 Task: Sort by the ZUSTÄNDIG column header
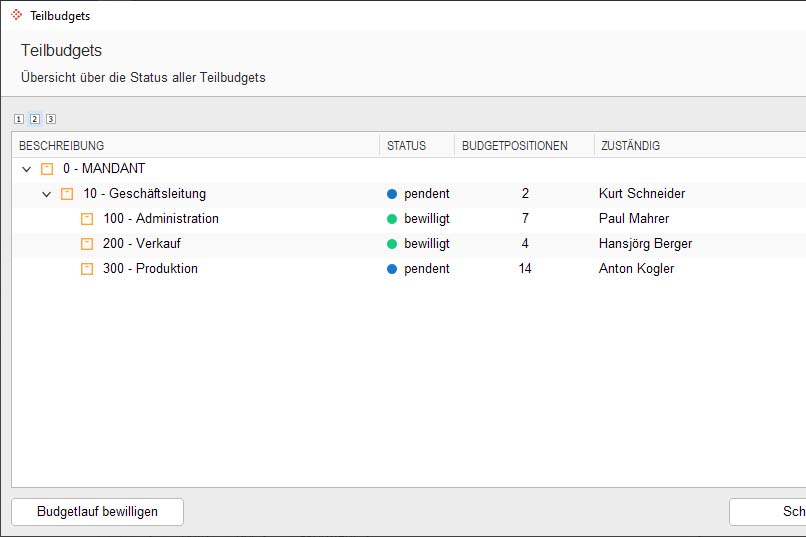point(700,145)
